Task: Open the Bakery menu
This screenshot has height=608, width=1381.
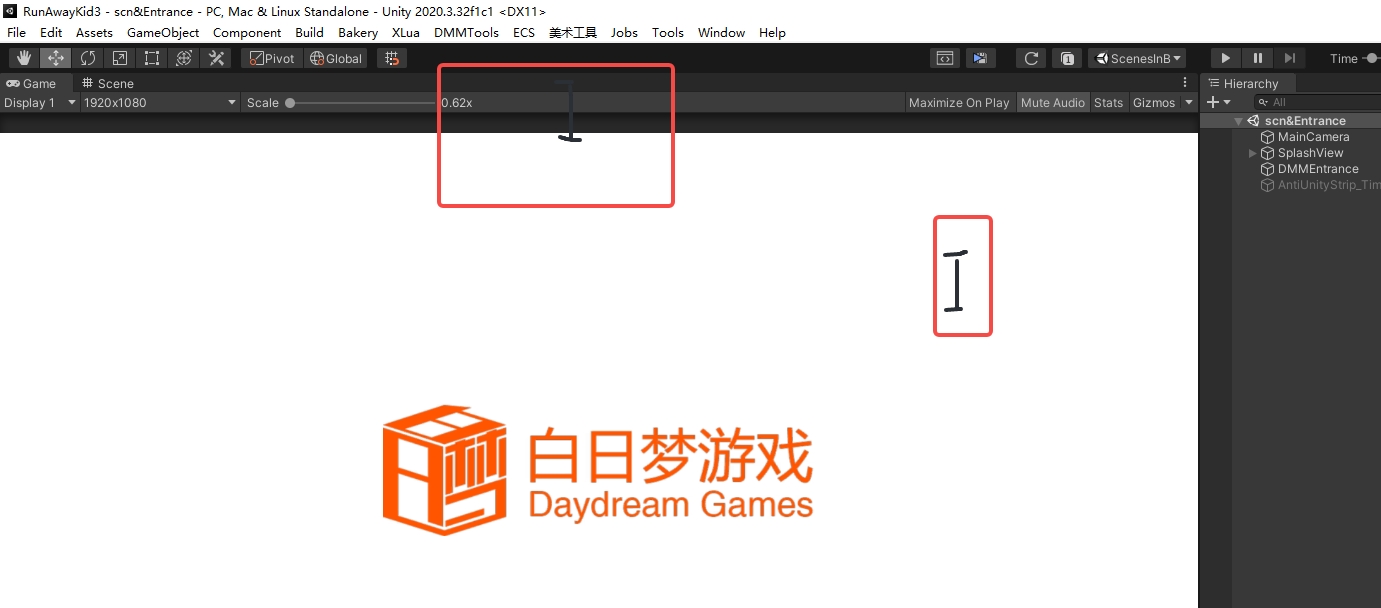Action: point(358,32)
